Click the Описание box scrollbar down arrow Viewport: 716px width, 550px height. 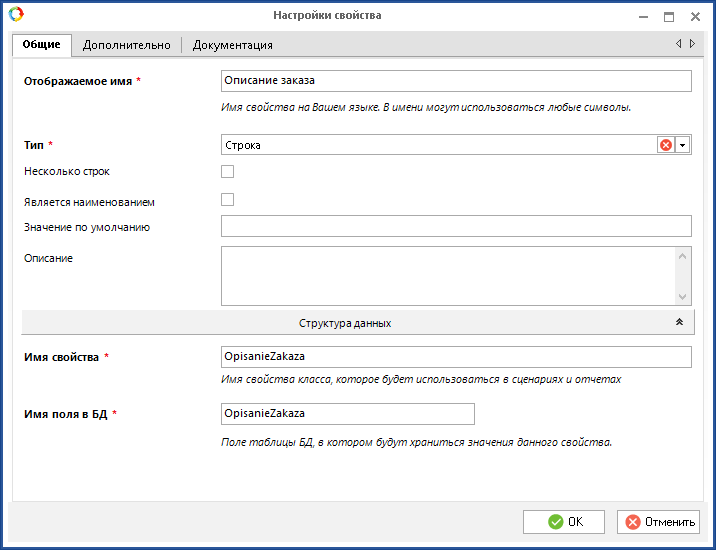pos(683,297)
